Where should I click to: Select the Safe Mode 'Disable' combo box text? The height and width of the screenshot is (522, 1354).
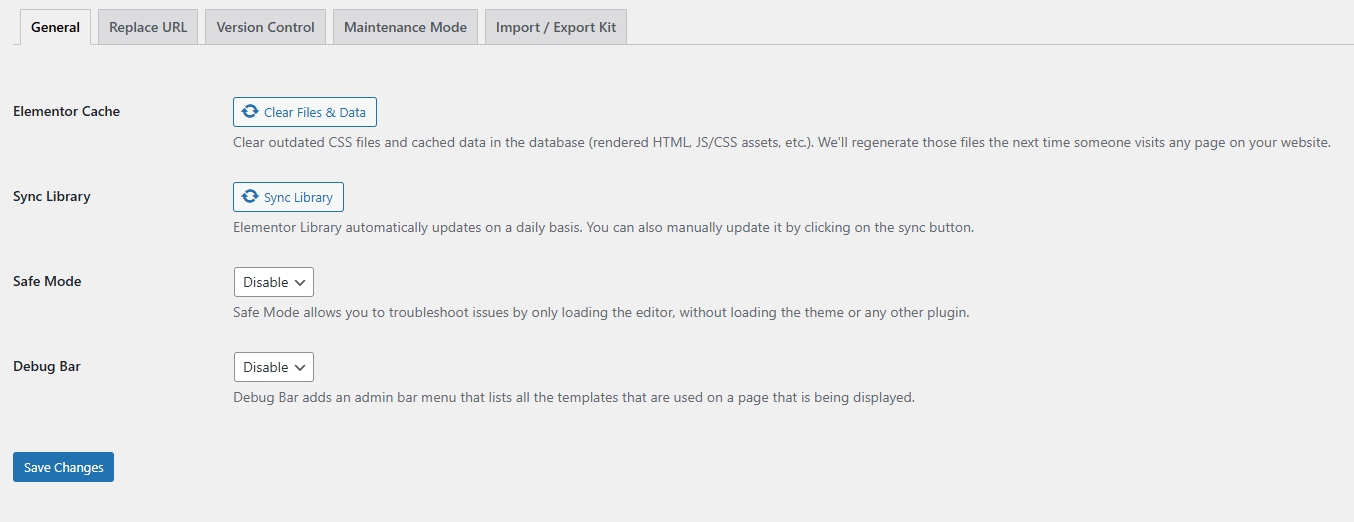coord(265,282)
